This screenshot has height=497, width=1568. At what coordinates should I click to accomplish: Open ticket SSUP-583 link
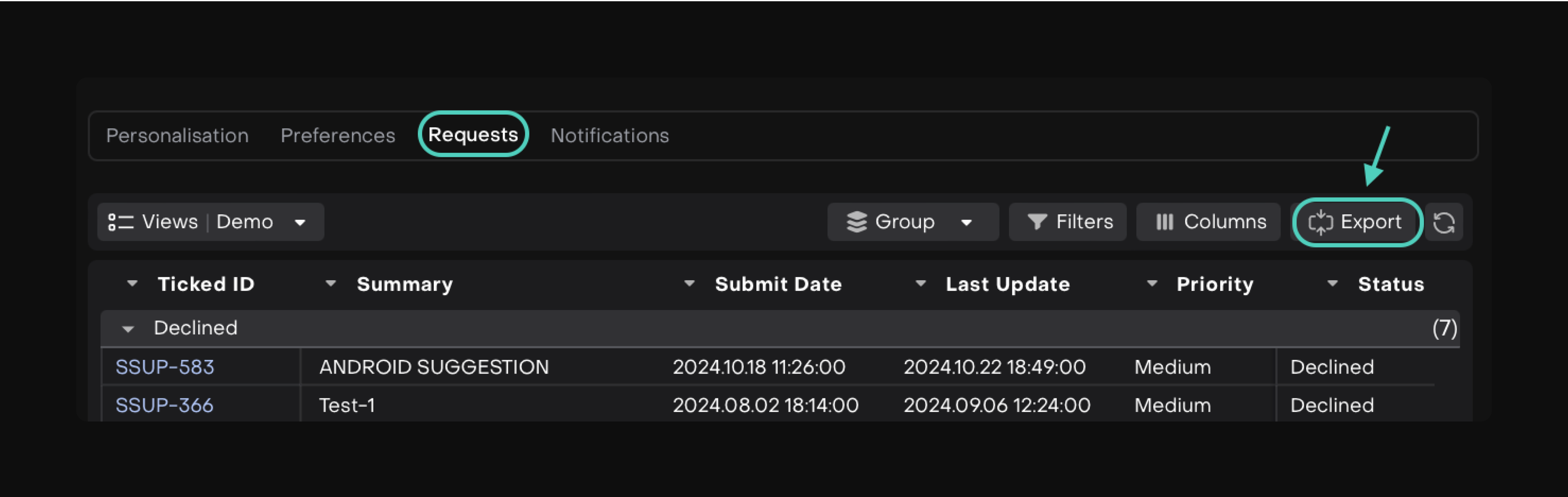(x=165, y=367)
